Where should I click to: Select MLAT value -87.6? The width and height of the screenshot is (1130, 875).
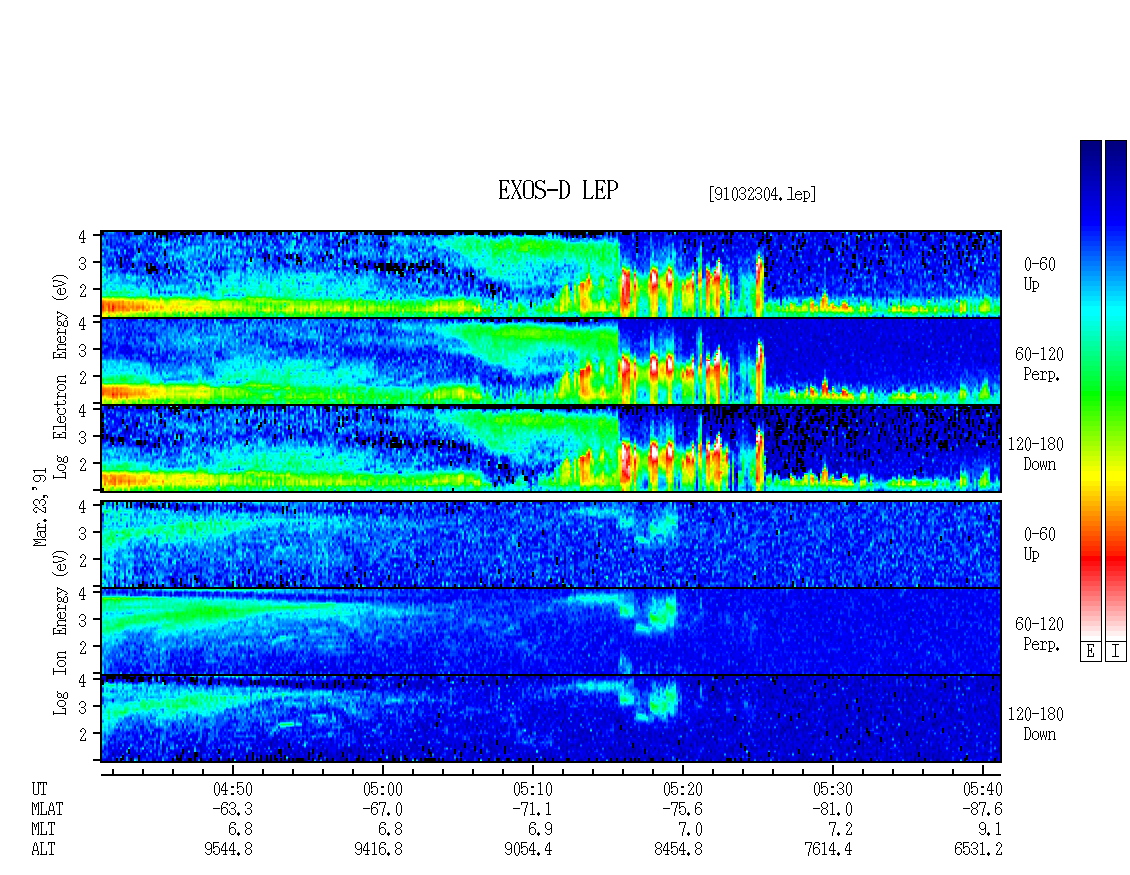(982, 809)
